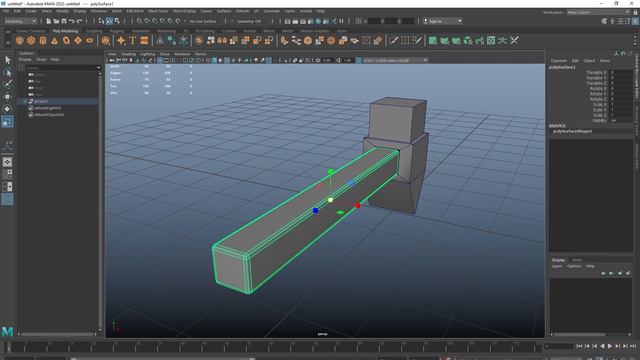Open the Outliner Display menu
This screenshot has width=640, height=360.
pos(25,60)
